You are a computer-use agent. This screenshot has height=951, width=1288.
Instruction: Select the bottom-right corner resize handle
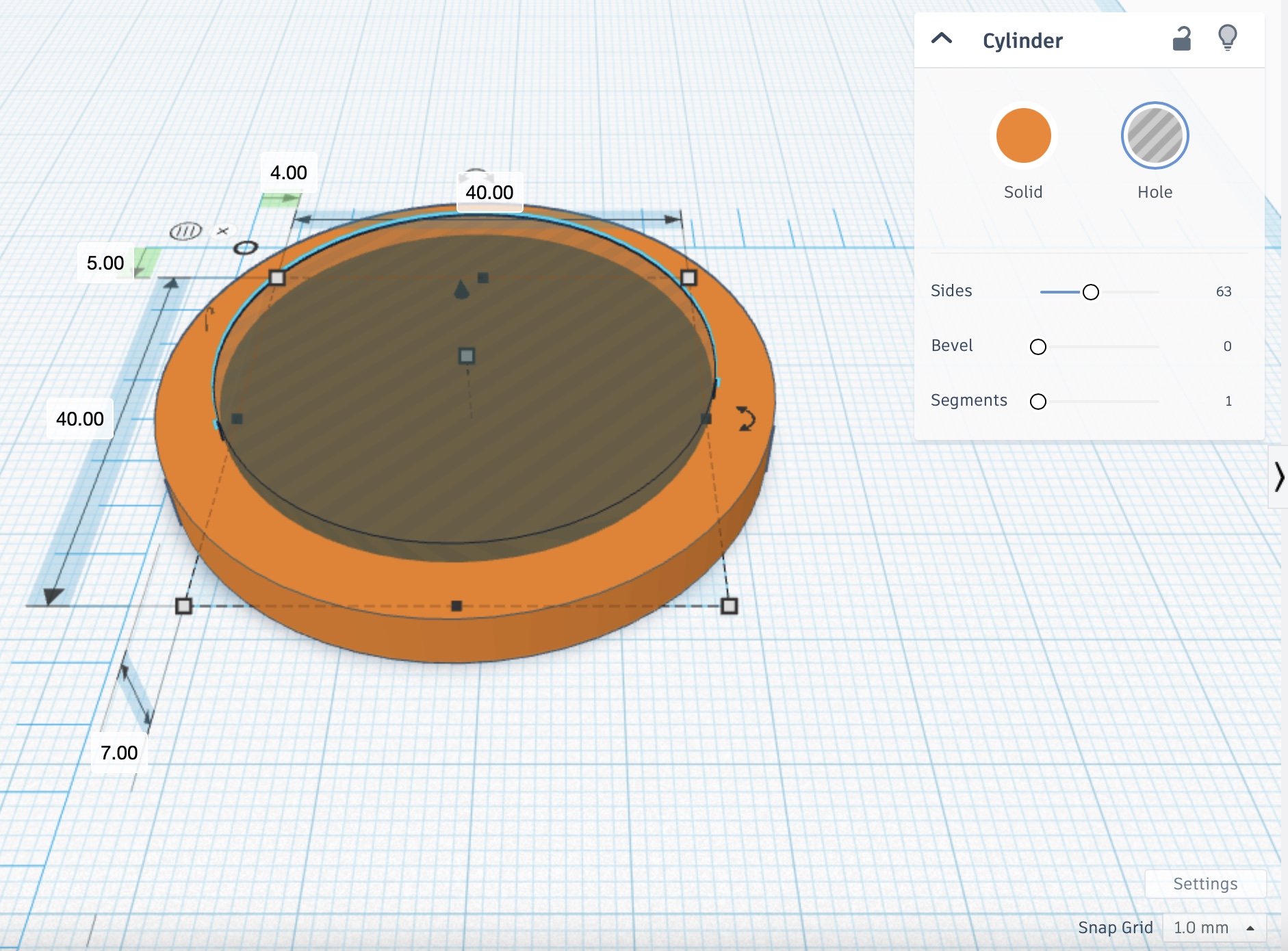pos(729,605)
